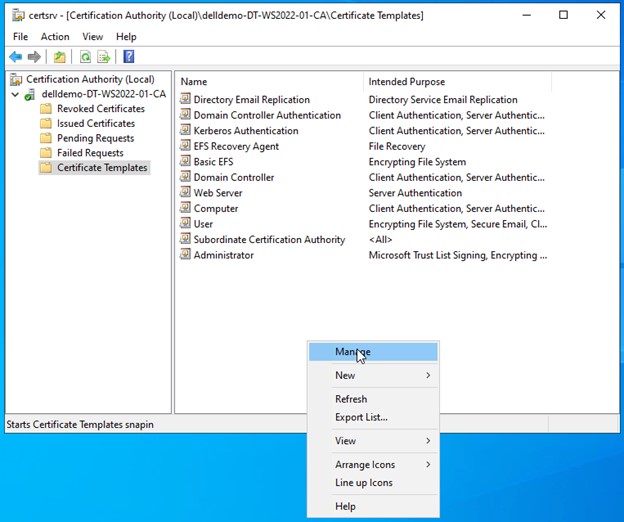Select Pending Requests in the tree
The width and height of the screenshot is (624, 522).
[x=95, y=138]
